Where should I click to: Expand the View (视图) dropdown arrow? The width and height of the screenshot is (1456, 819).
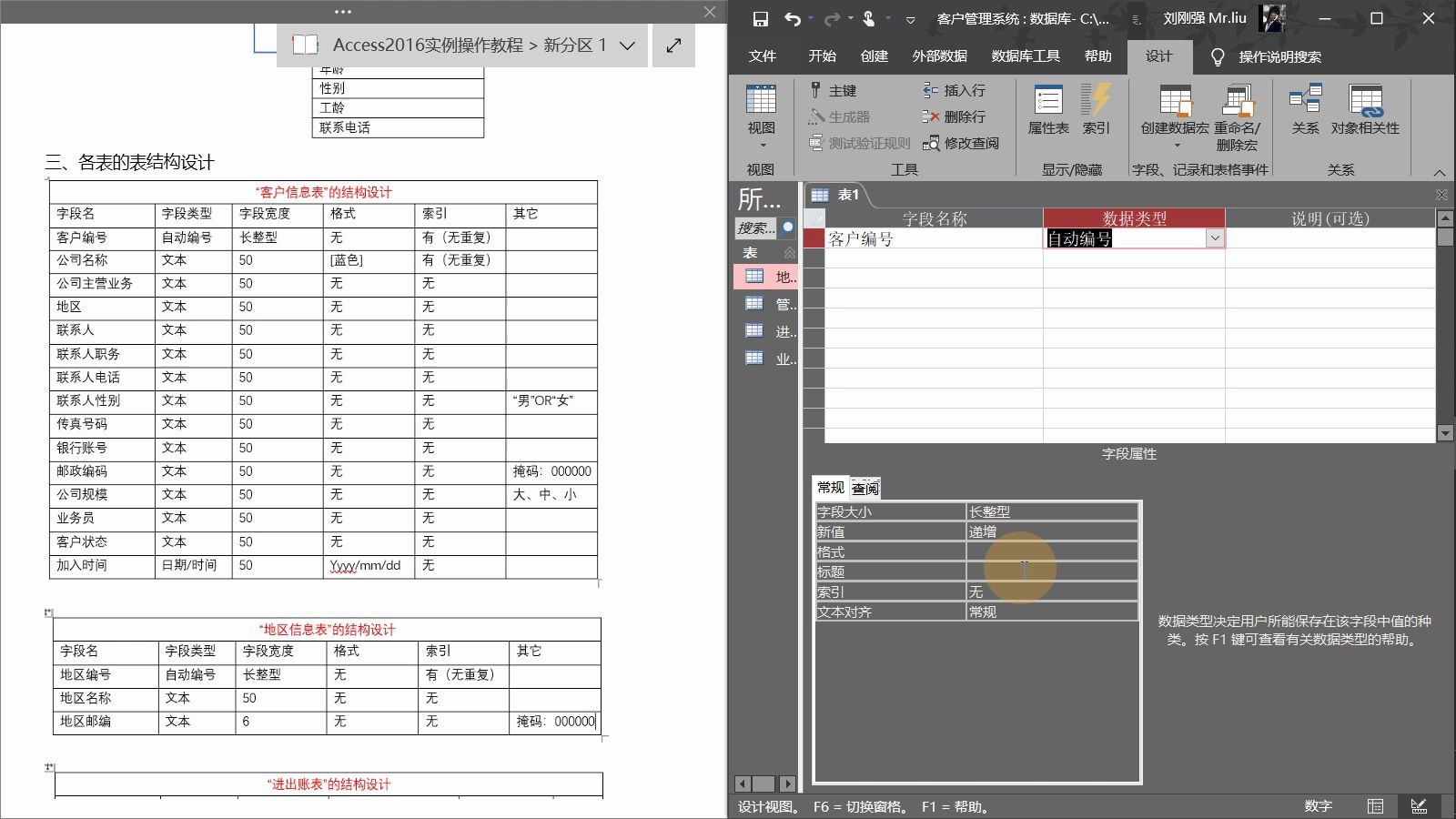763,146
